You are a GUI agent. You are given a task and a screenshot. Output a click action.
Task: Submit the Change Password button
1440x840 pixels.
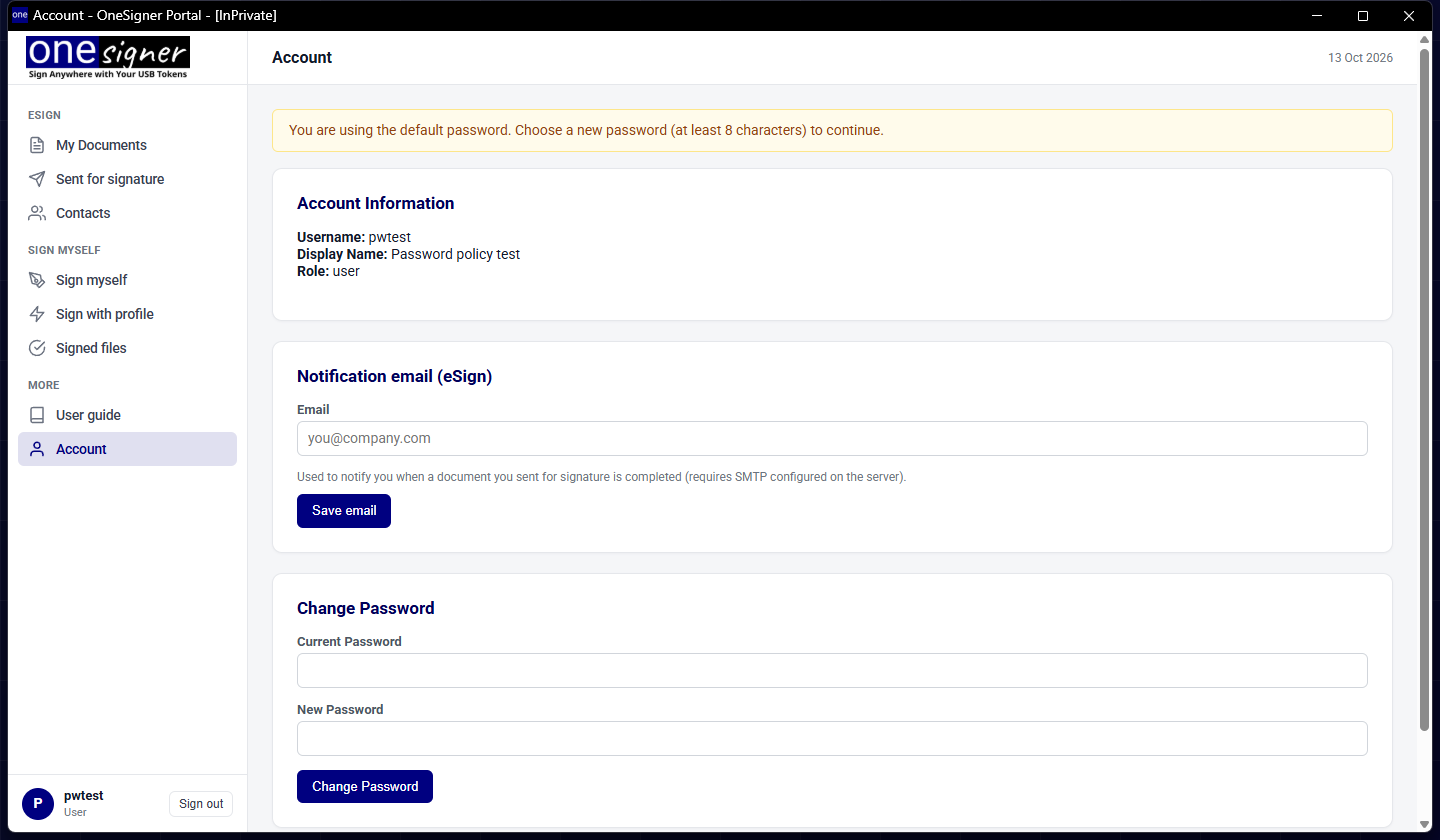pyautogui.click(x=365, y=786)
